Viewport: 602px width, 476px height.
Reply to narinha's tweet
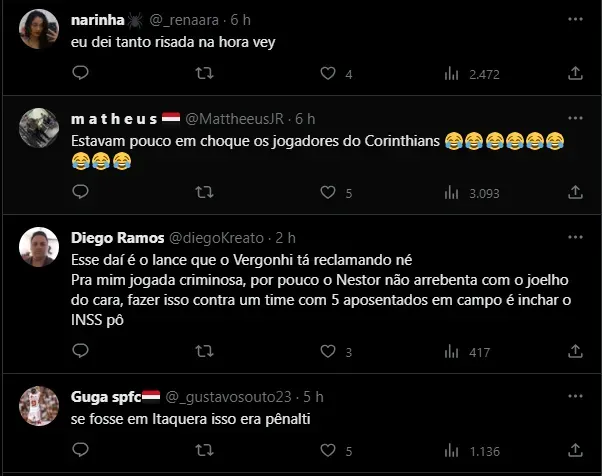pos(80,74)
